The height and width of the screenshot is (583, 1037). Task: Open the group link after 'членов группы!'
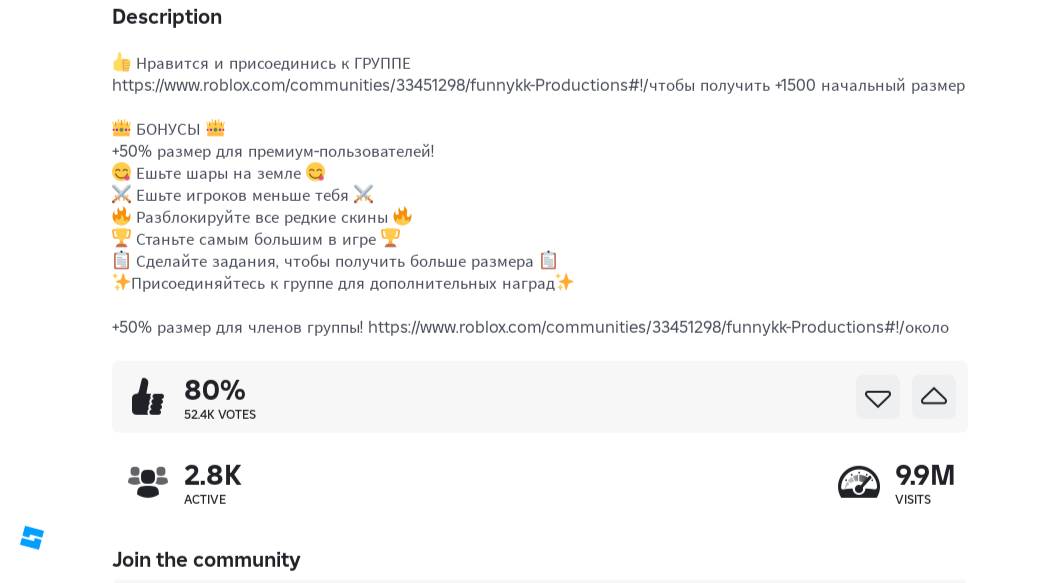click(x=635, y=328)
